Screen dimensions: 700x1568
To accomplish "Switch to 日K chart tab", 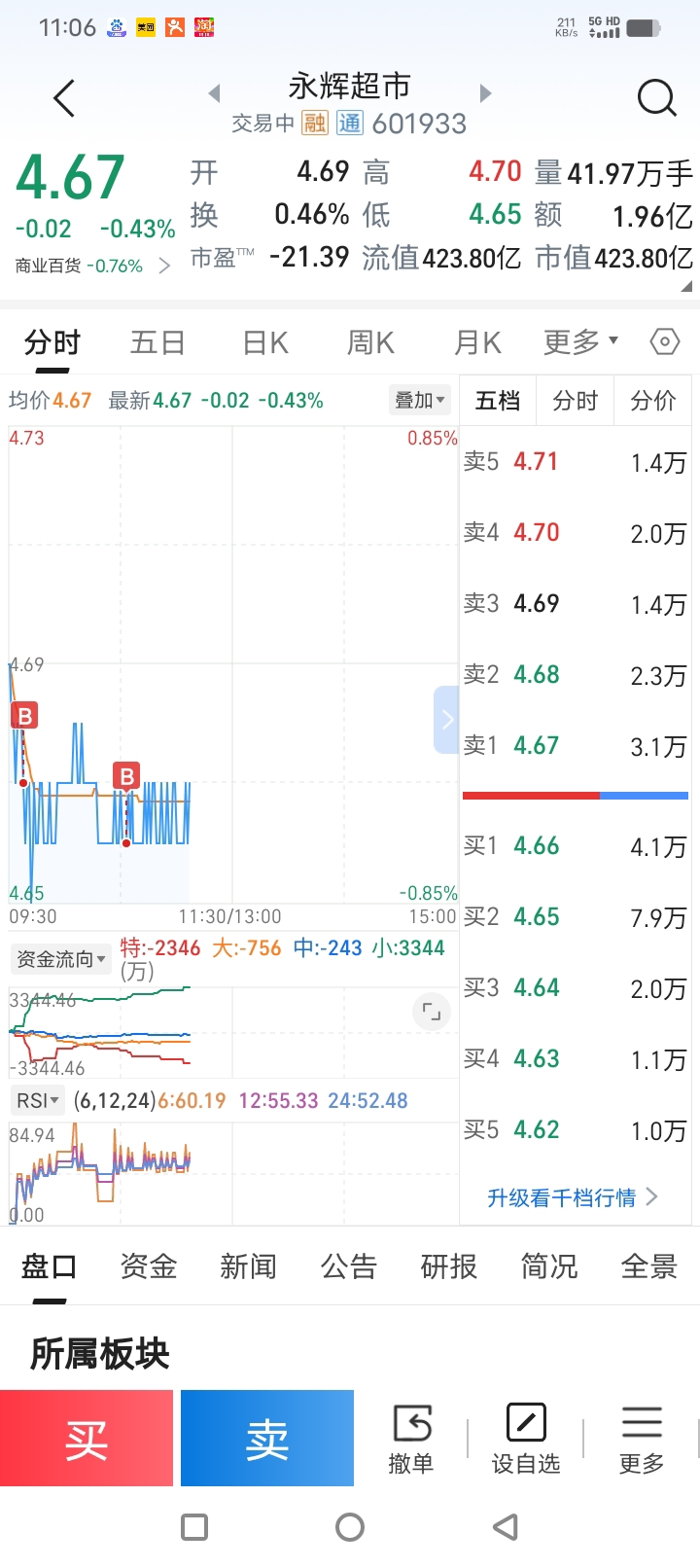I will (265, 342).
